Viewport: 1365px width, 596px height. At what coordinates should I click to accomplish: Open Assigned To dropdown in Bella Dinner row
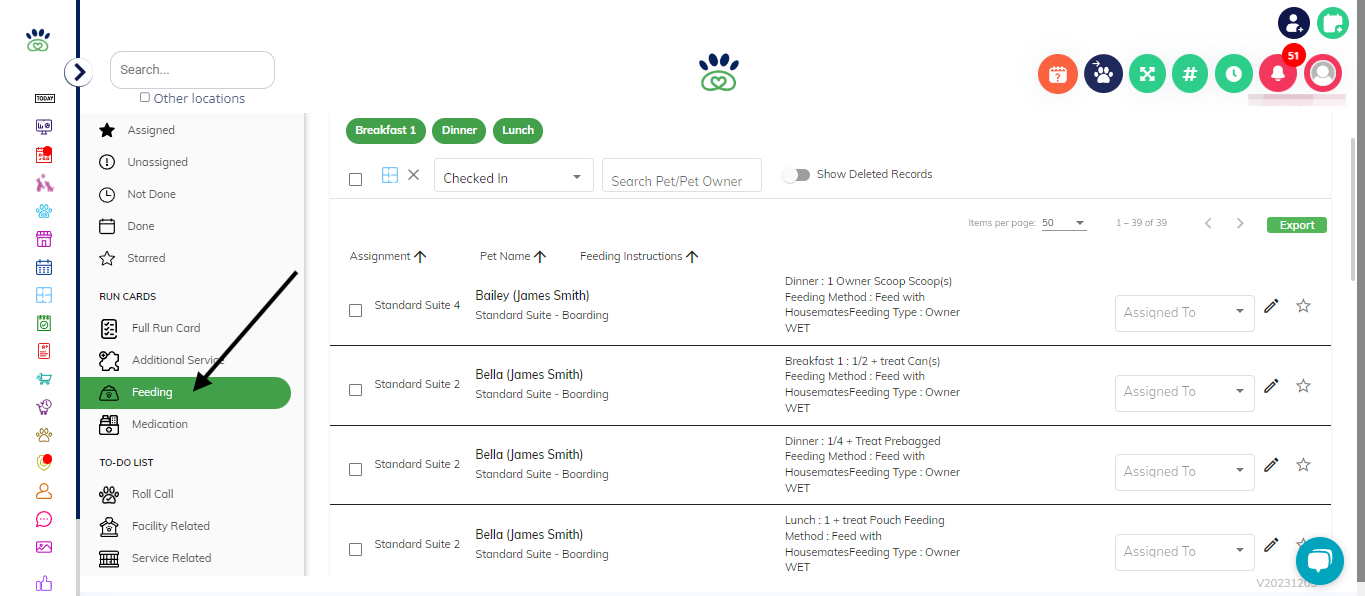tap(1185, 471)
